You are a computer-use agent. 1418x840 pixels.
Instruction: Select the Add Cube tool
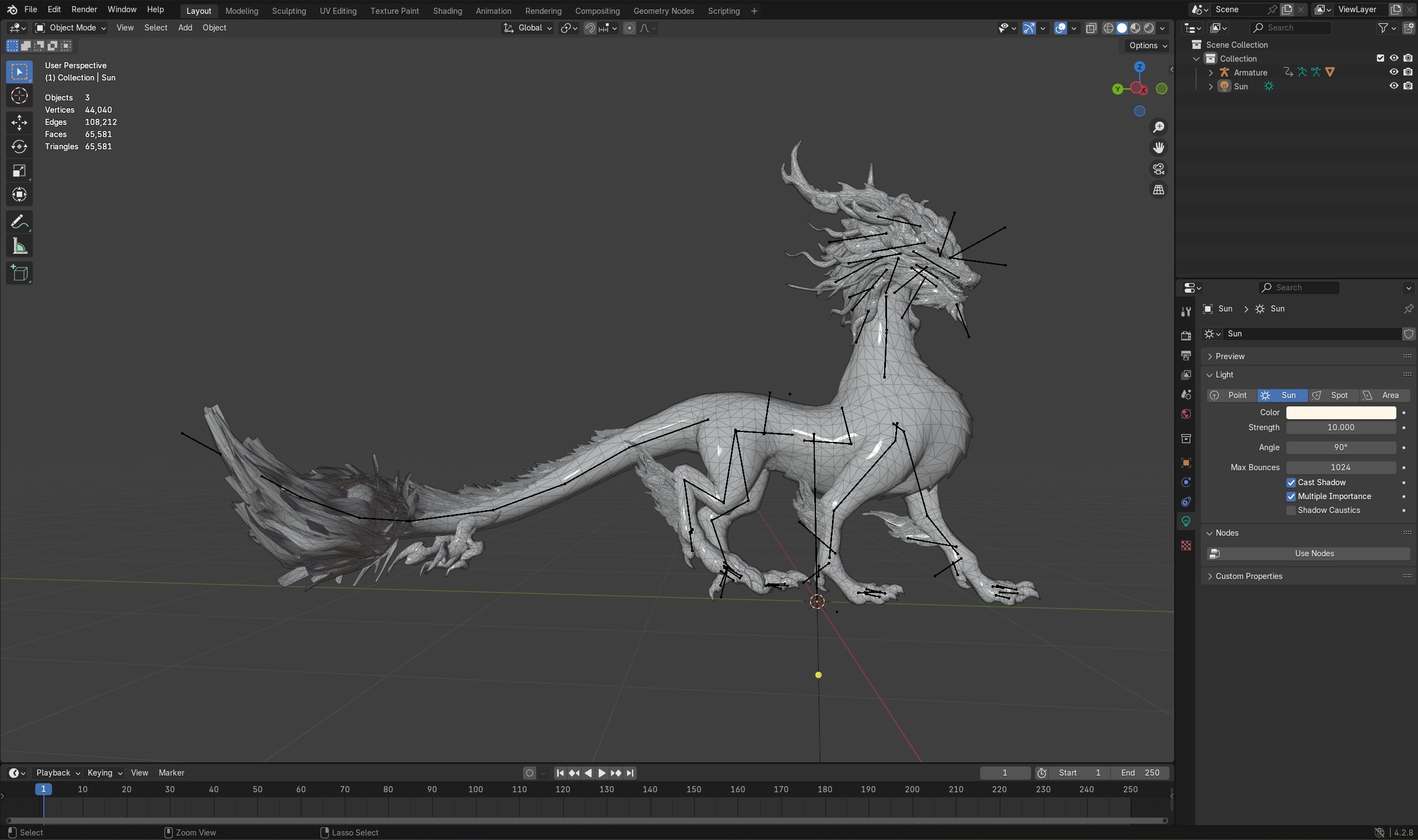point(19,273)
